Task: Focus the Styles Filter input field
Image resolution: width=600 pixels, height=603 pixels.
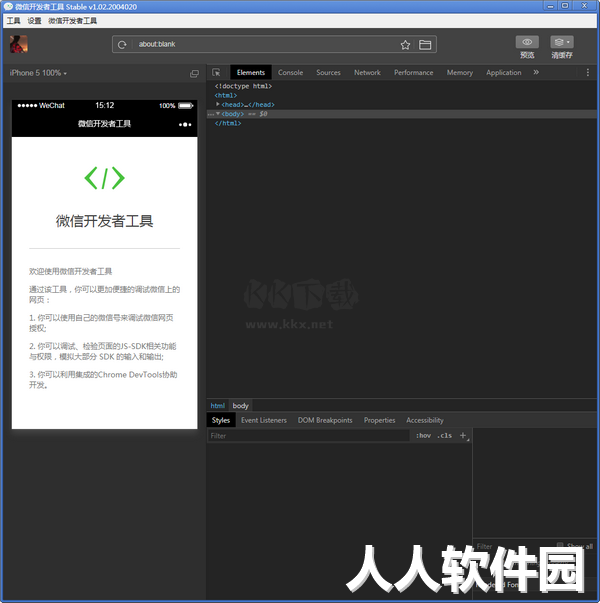Action: pos(308,436)
